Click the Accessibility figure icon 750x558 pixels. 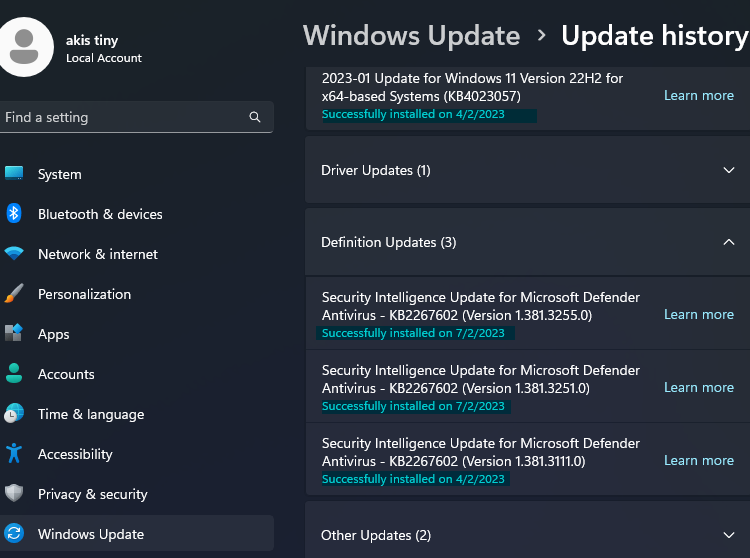click(14, 453)
